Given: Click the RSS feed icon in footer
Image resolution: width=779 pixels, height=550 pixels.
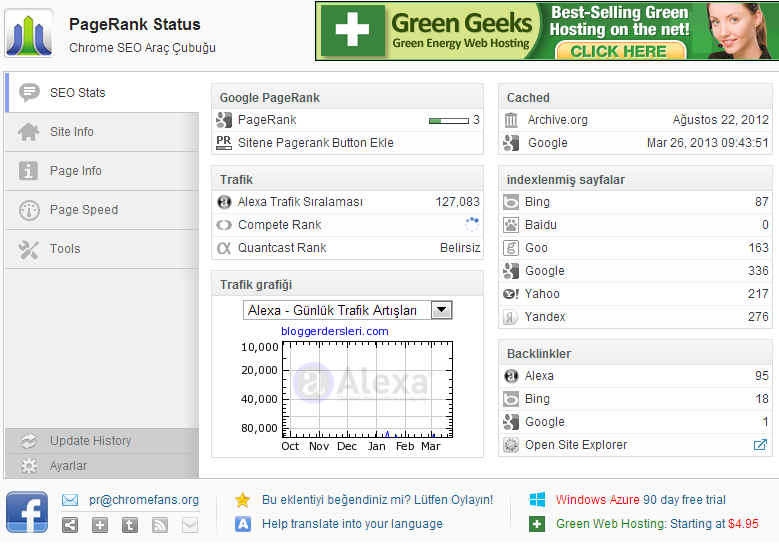Looking at the screenshot, I should [x=160, y=525].
